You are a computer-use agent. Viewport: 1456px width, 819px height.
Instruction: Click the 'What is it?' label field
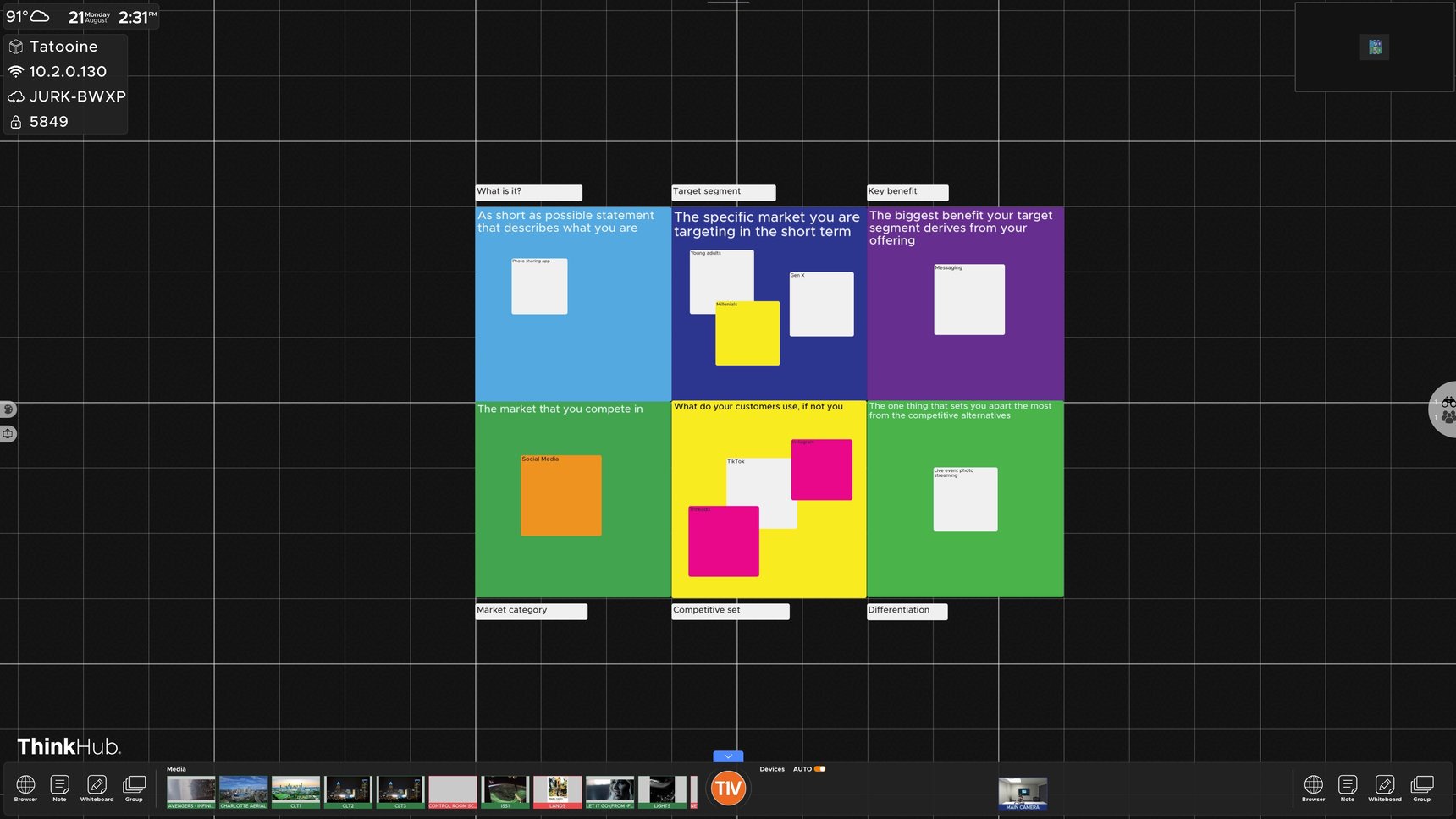[528, 192]
